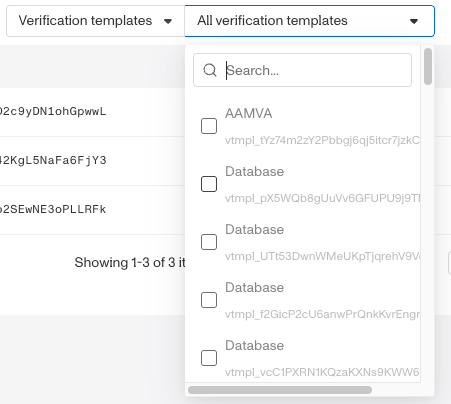Select the vtmpl_UTt53DwnWMe template ID text

point(322,256)
